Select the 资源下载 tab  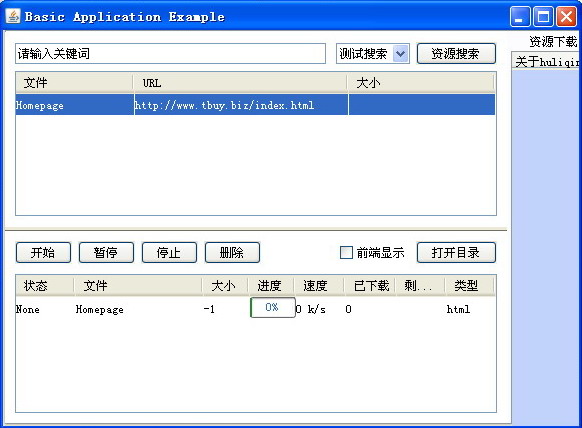553,41
